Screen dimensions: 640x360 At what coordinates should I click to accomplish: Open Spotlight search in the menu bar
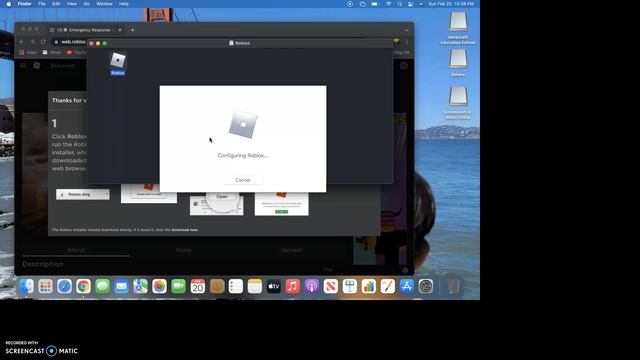point(400,4)
